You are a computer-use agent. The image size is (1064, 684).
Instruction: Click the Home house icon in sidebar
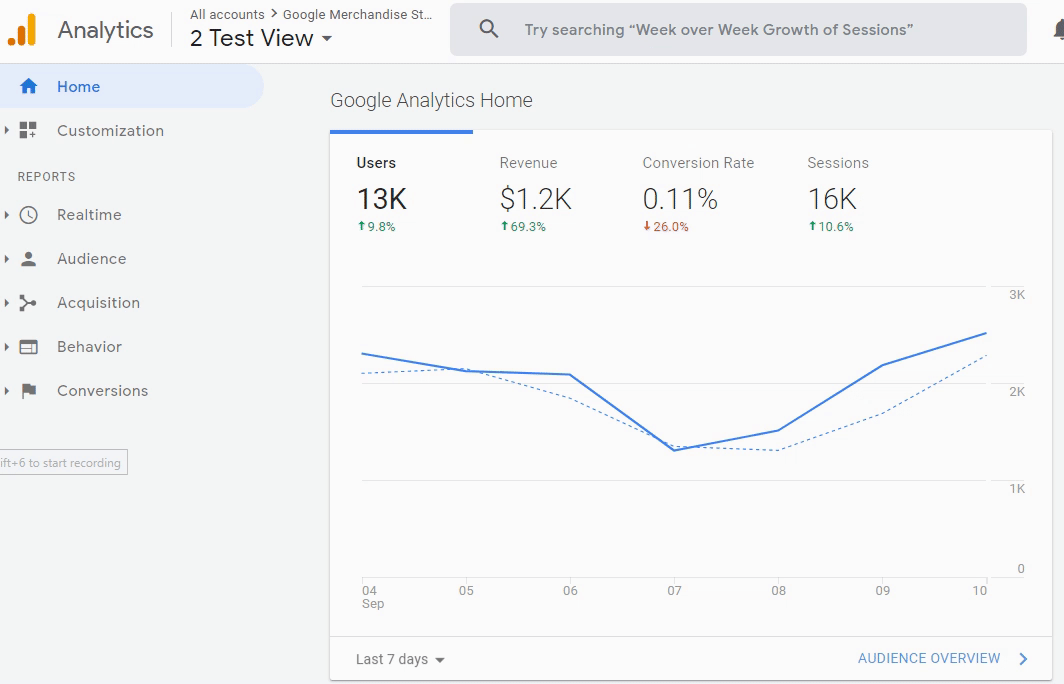click(29, 87)
